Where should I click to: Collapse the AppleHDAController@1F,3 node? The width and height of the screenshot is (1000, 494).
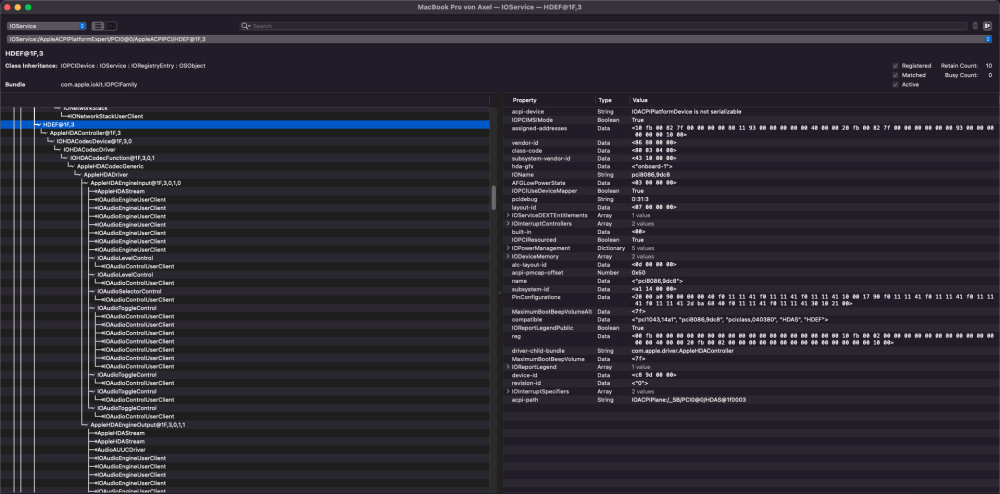click(46, 133)
